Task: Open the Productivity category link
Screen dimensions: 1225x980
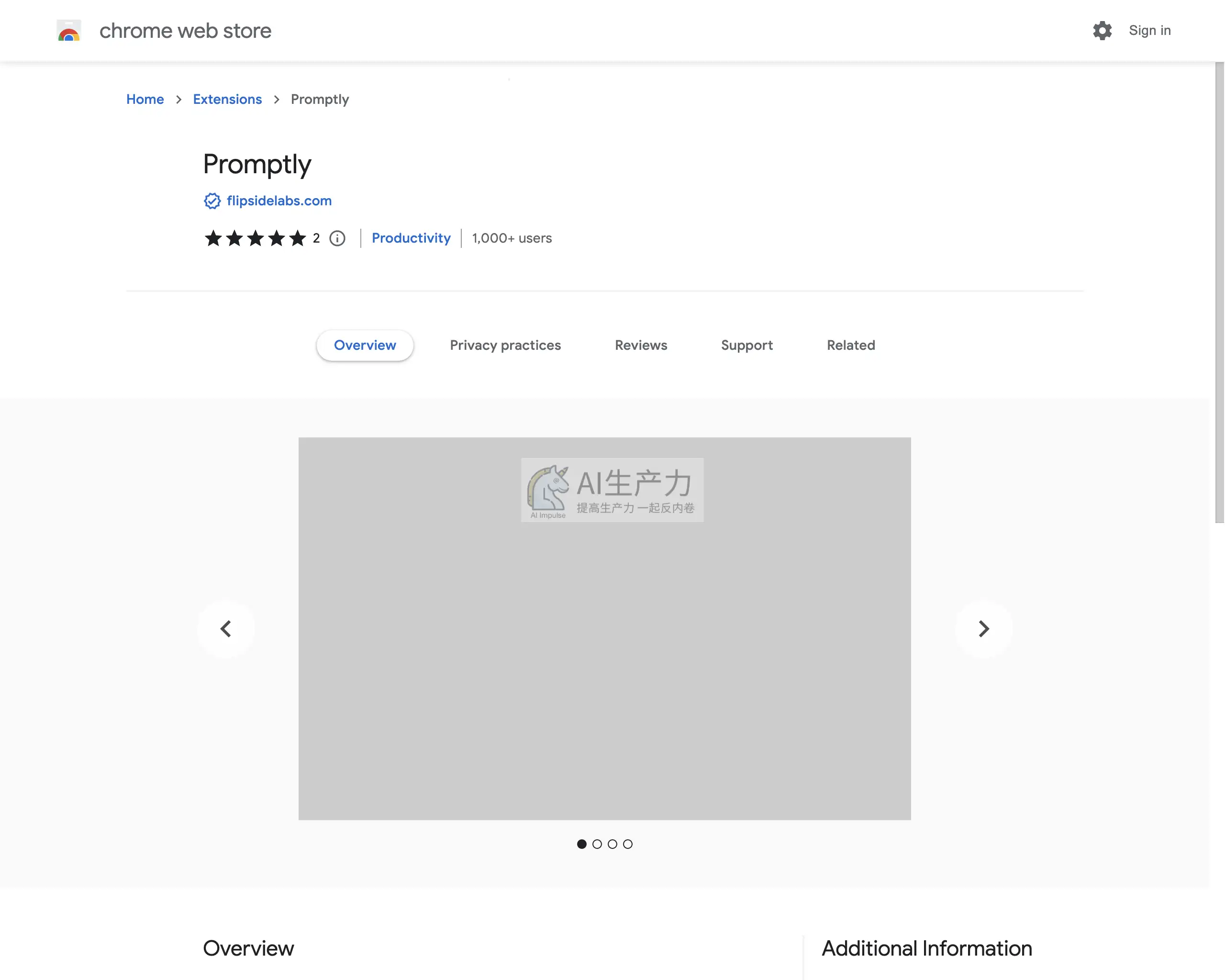Action: click(x=411, y=239)
